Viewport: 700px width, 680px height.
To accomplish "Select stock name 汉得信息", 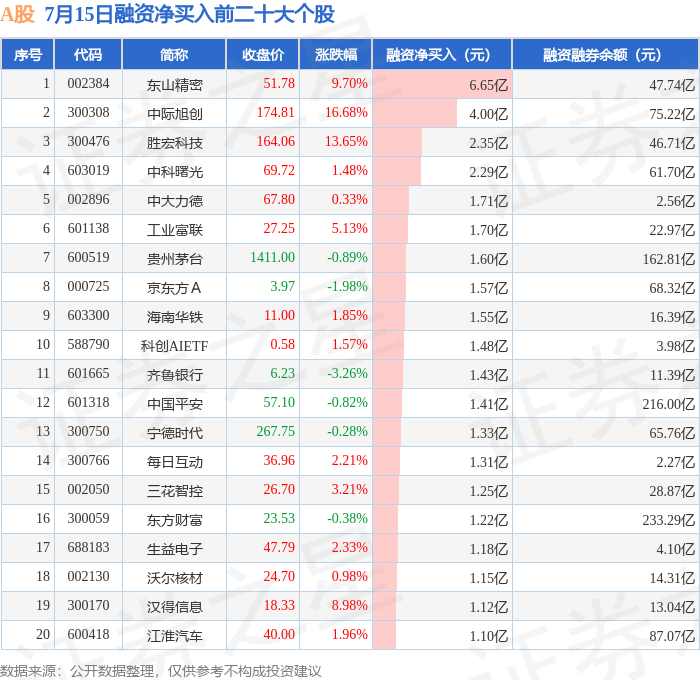I will 175,607.
